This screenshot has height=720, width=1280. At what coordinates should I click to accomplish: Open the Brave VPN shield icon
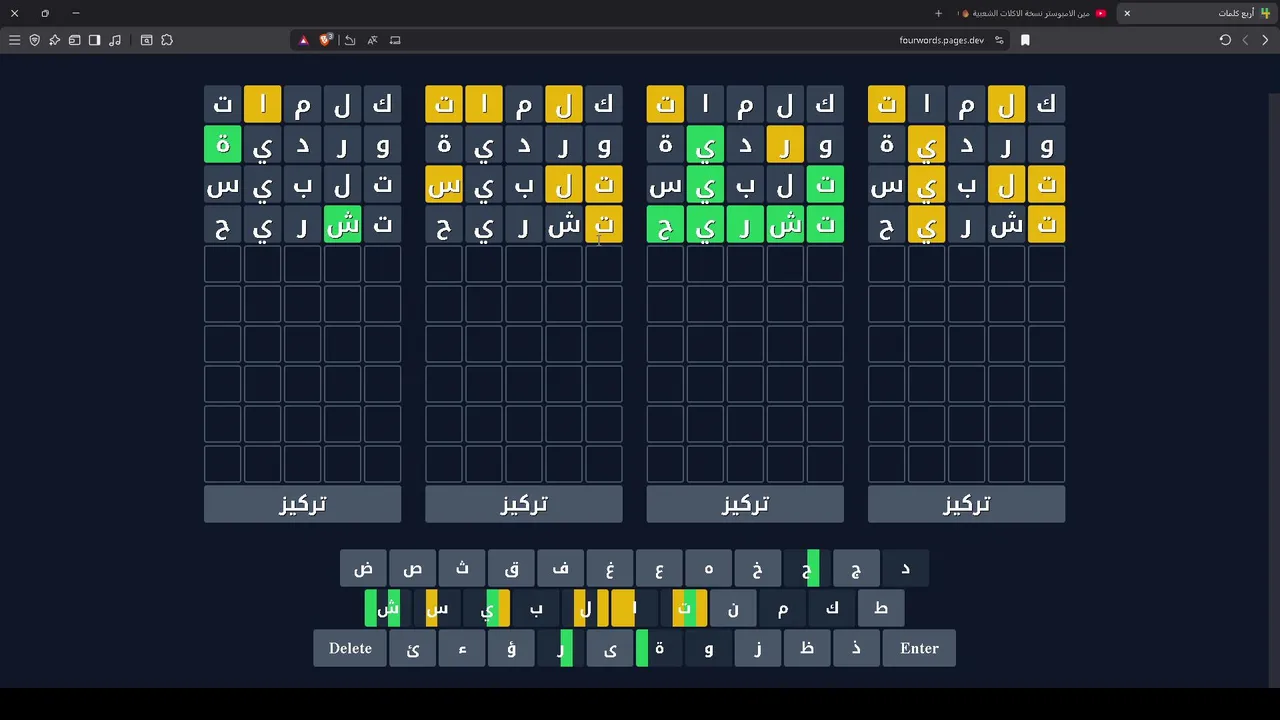[34, 40]
